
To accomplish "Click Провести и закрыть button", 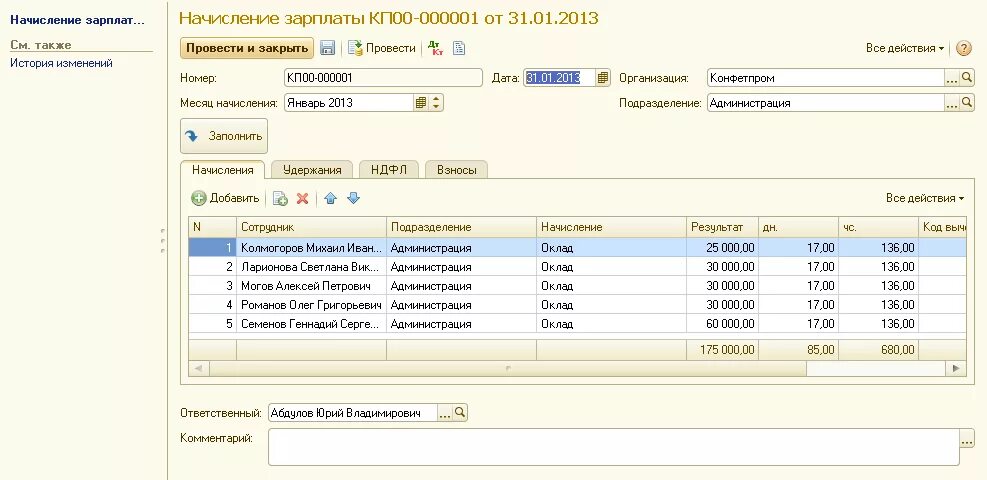I will 247,48.
